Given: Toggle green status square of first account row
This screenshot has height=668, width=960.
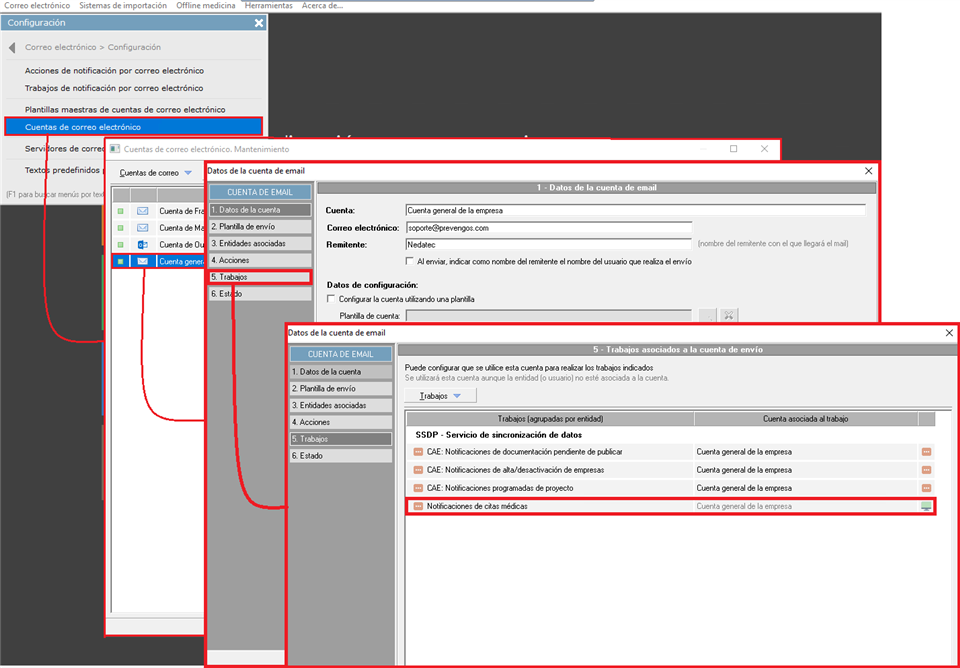Looking at the screenshot, I should click(121, 212).
